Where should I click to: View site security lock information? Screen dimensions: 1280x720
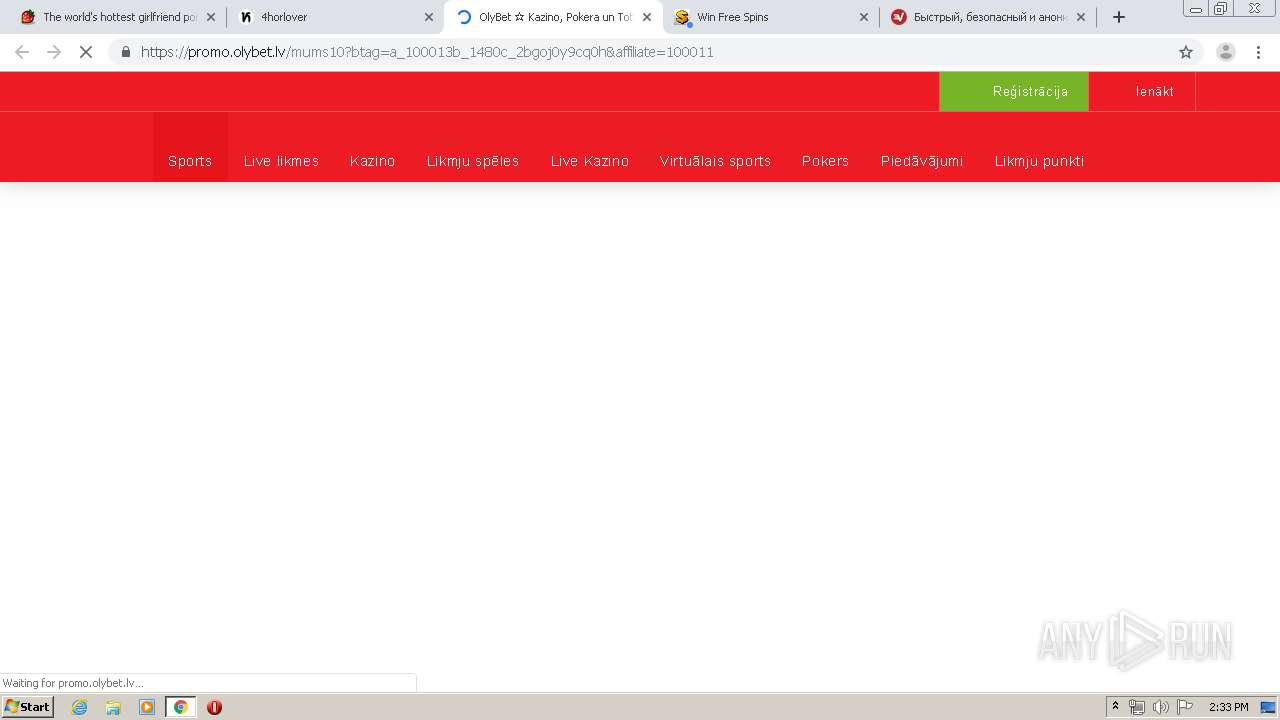click(126, 52)
